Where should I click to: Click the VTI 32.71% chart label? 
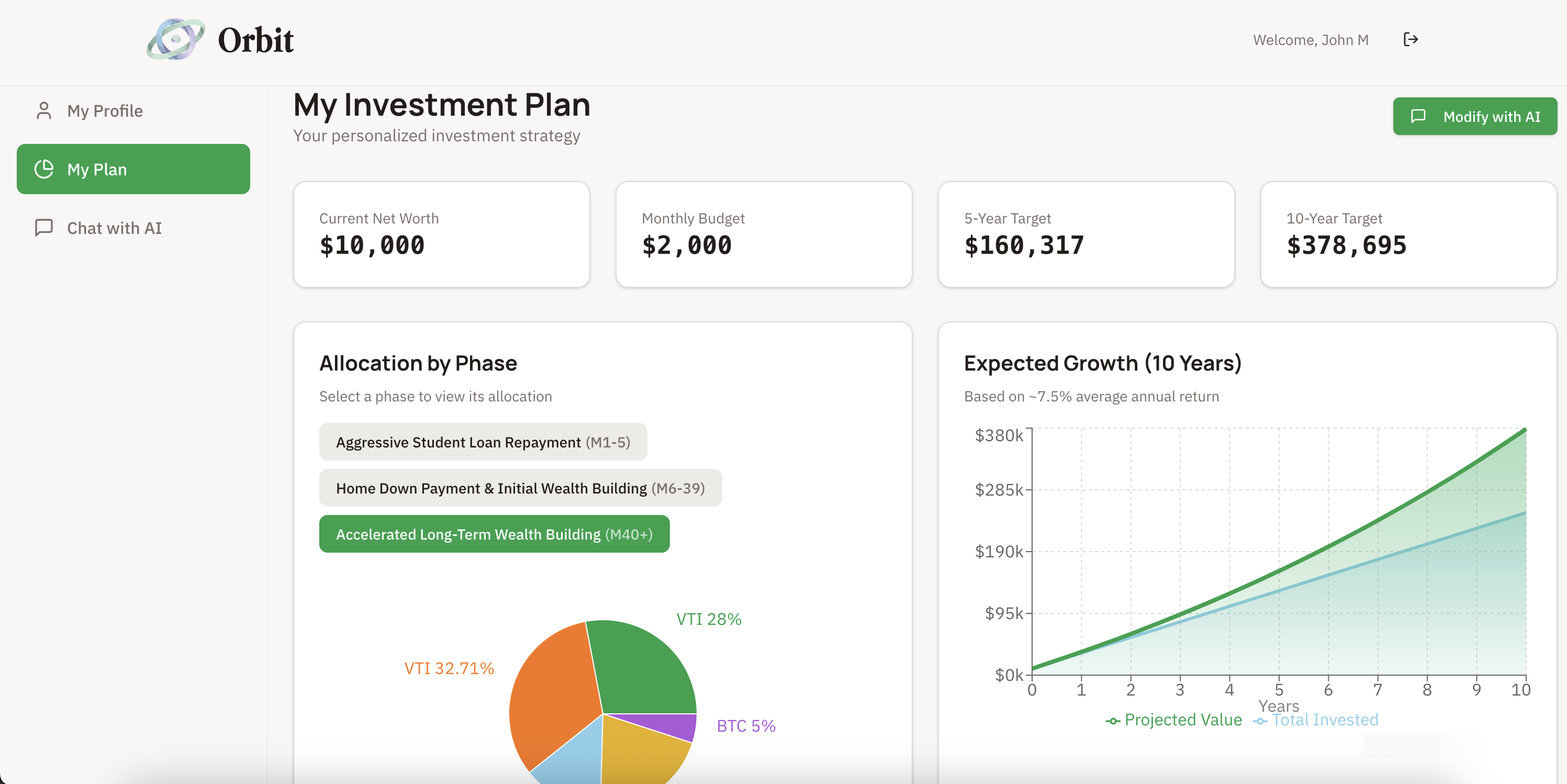(x=449, y=668)
